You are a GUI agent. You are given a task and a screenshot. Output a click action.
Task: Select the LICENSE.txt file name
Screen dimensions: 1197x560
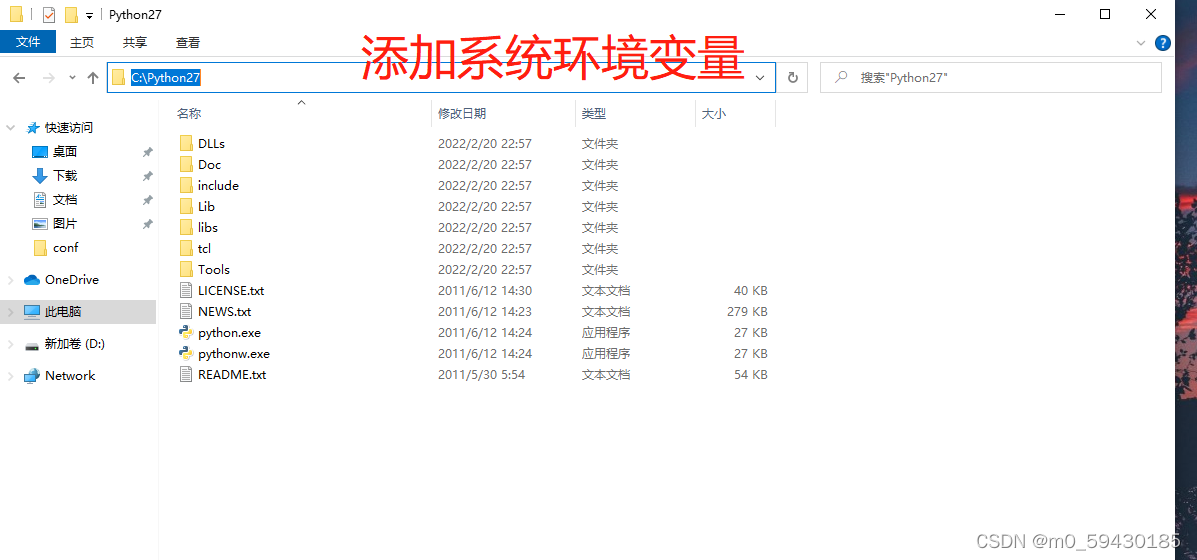[231, 291]
